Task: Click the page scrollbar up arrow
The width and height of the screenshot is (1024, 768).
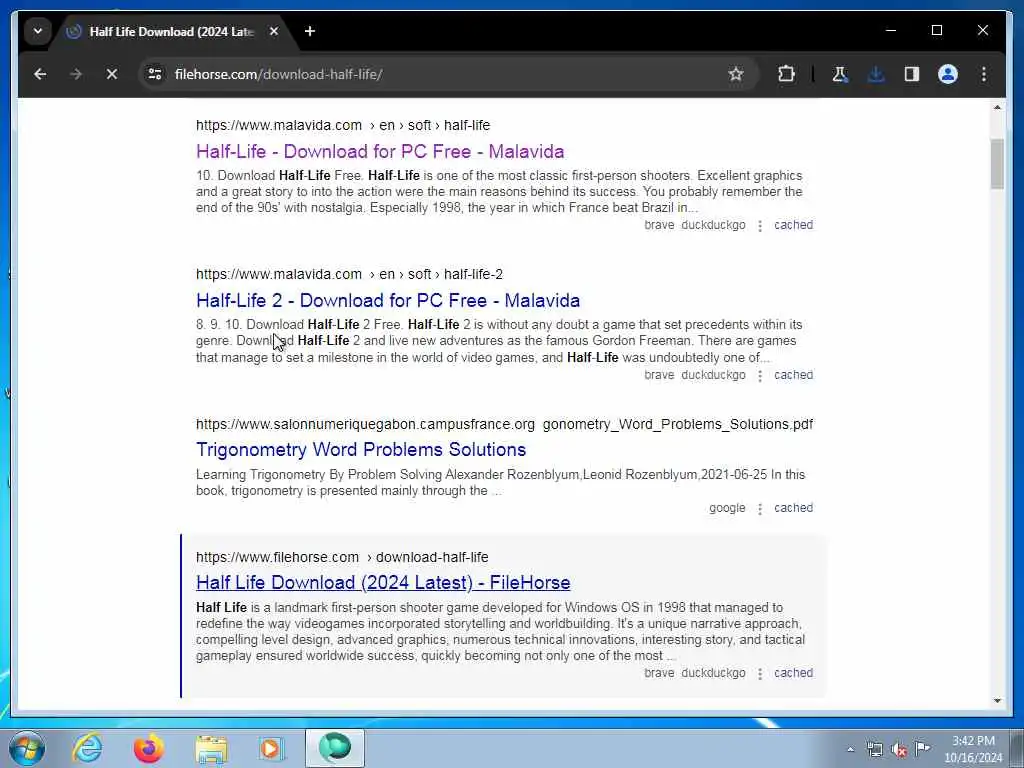Action: pos(997,107)
